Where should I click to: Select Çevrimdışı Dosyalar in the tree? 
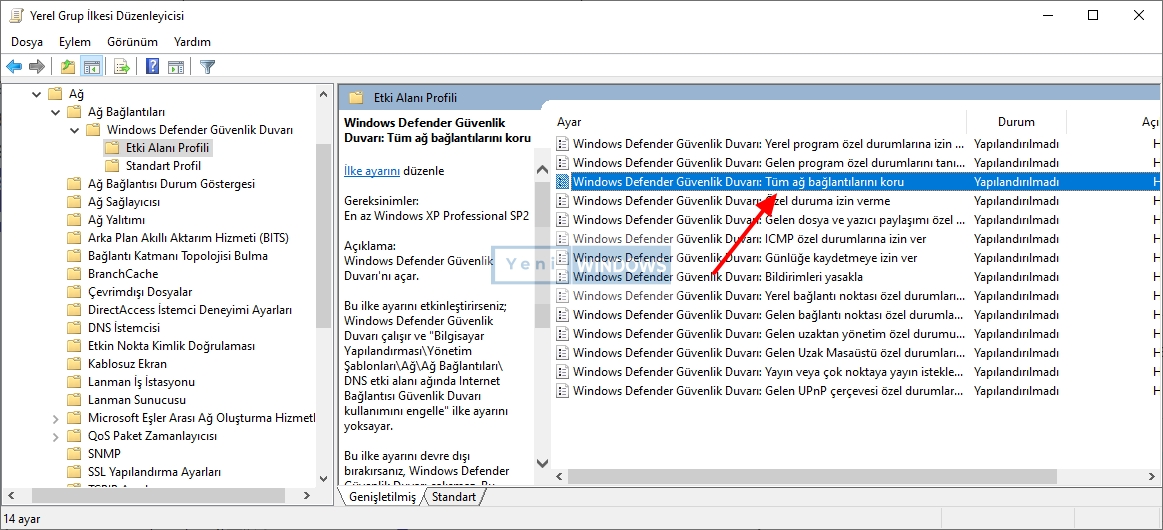pyautogui.click(x=140, y=291)
